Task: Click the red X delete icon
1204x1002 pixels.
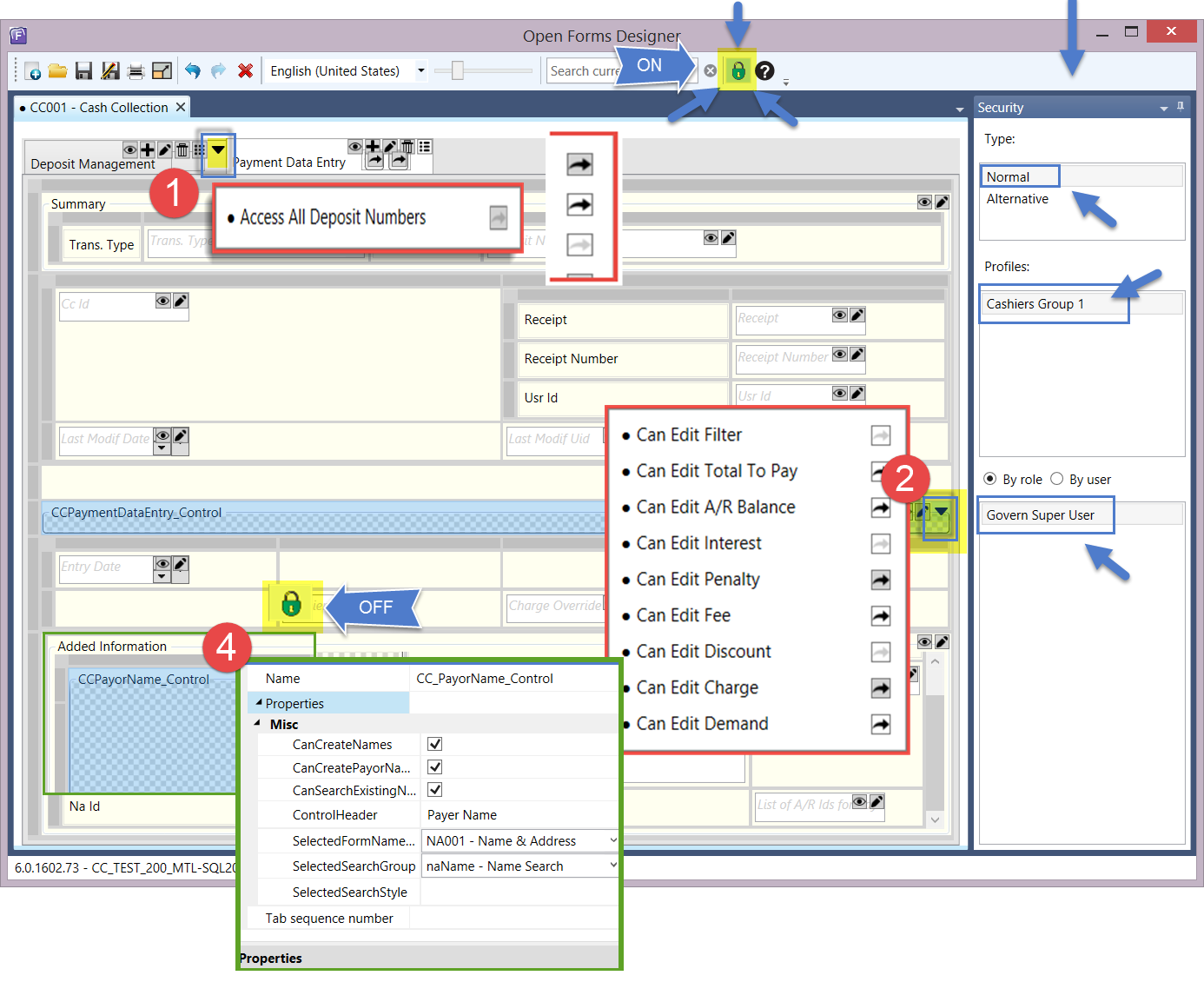Action: pyautogui.click(x=246, y=71)
